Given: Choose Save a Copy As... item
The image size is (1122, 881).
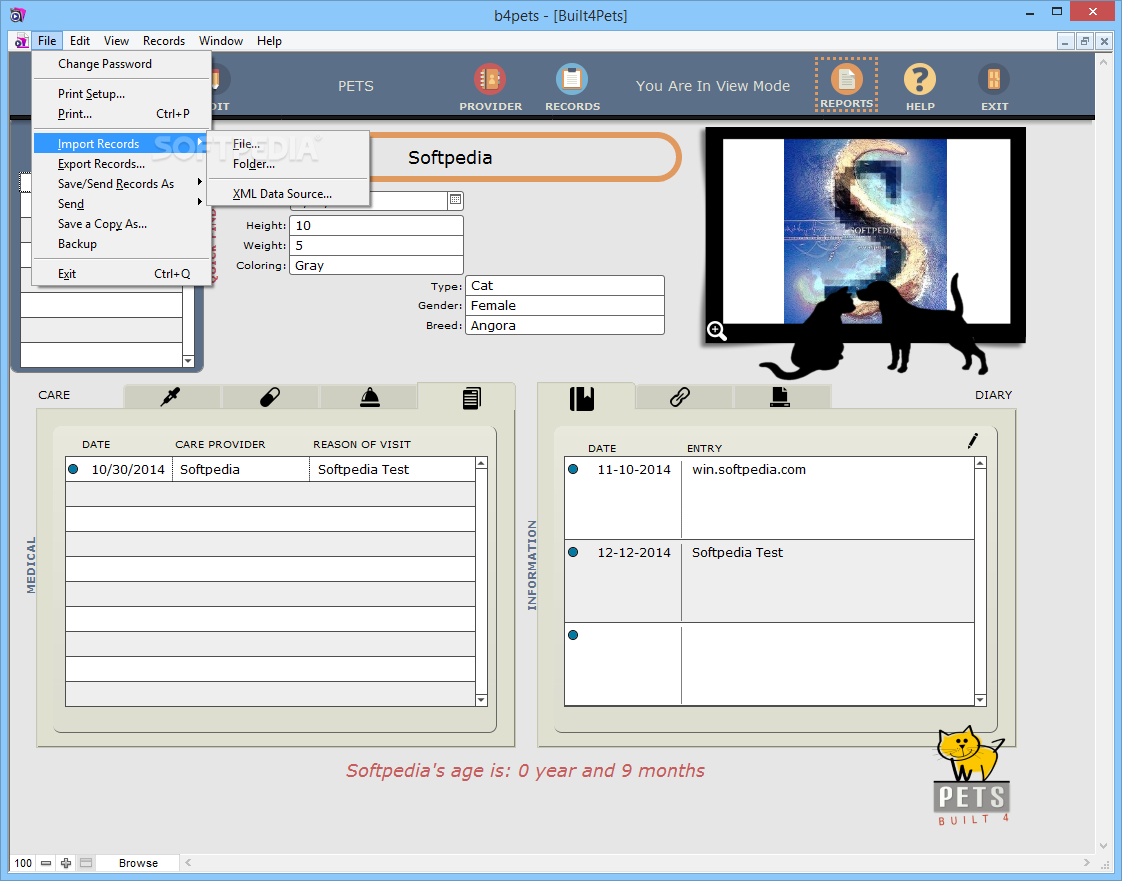Looking at the screenshot, I should (x=121, y=224).
